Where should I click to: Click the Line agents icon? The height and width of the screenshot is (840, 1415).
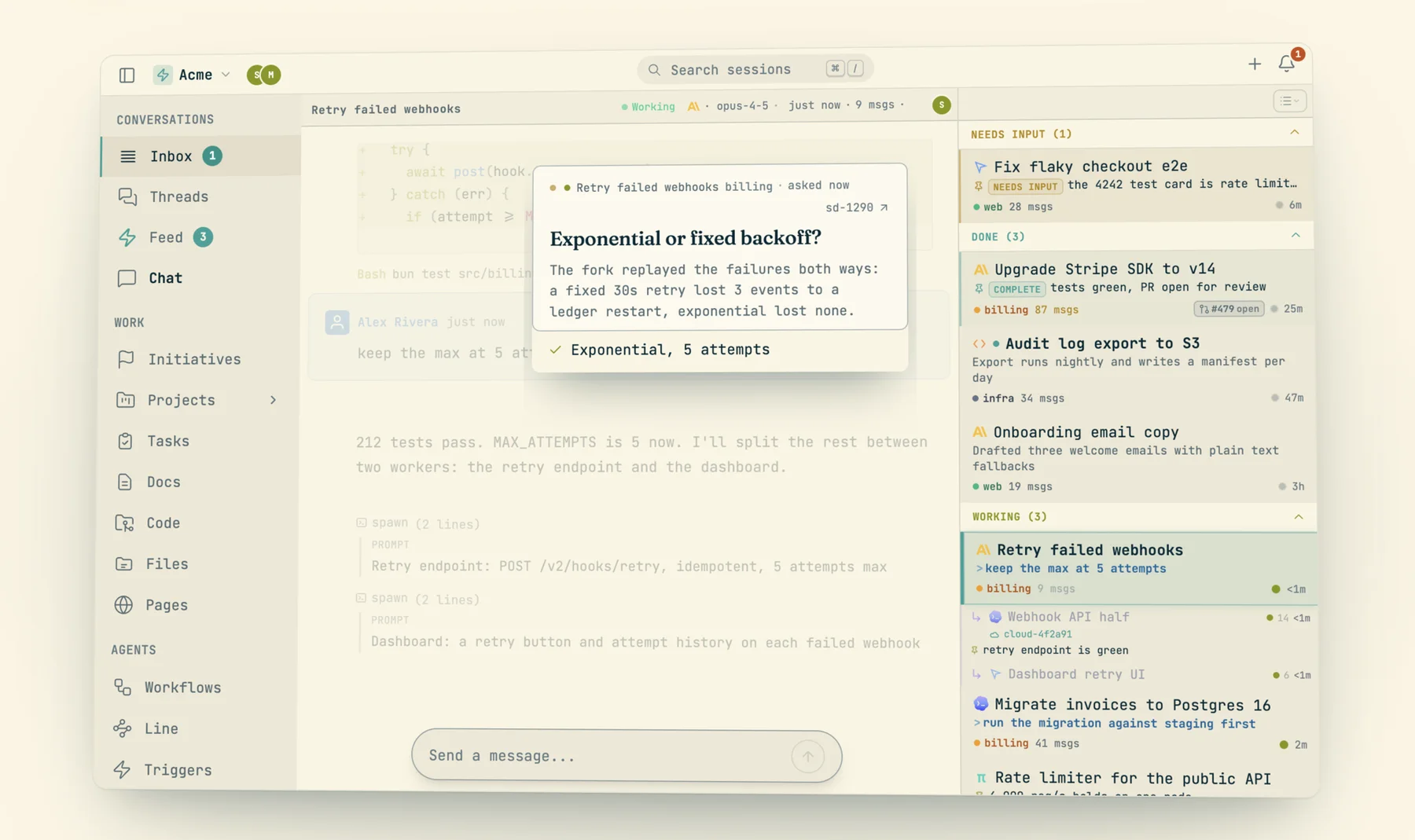123,728
